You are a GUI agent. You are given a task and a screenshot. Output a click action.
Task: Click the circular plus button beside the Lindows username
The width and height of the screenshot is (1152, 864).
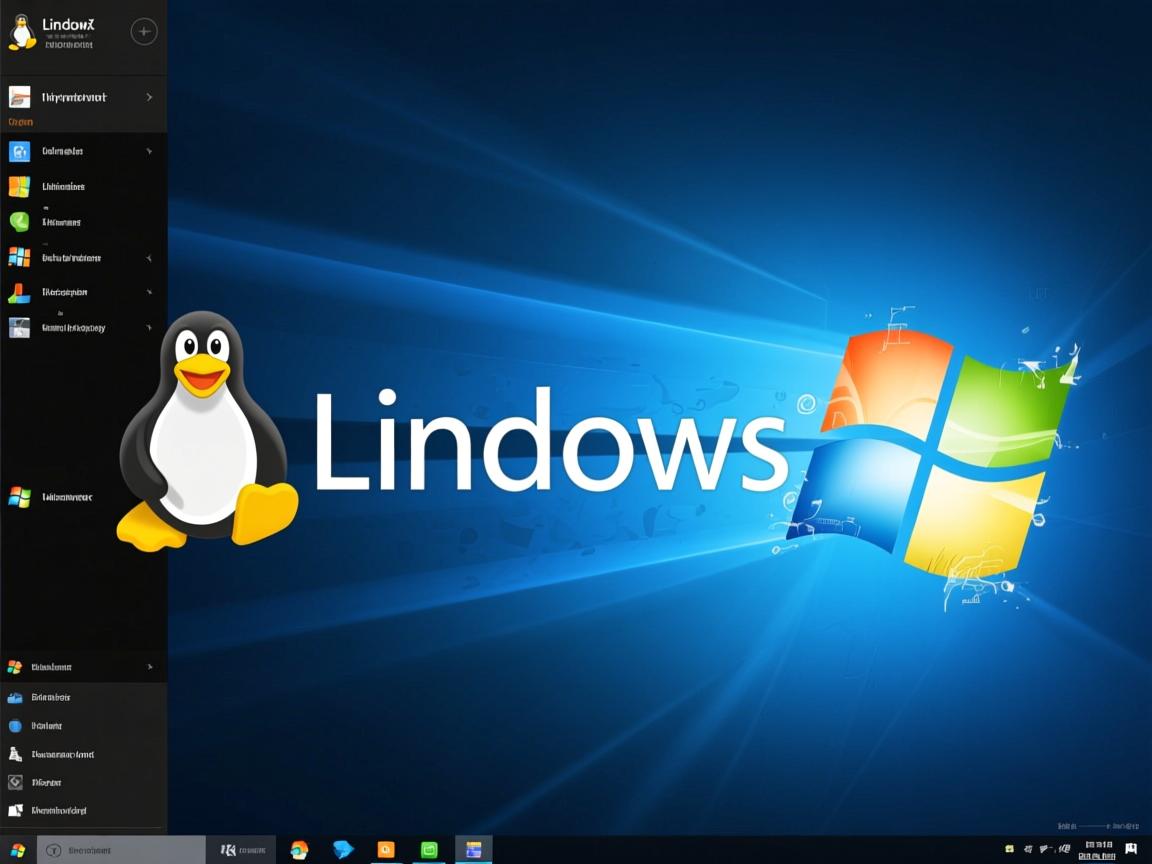144,31
